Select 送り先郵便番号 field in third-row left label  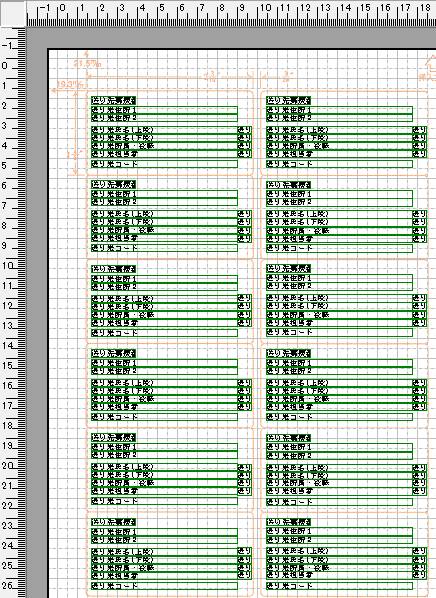[114, 269]
